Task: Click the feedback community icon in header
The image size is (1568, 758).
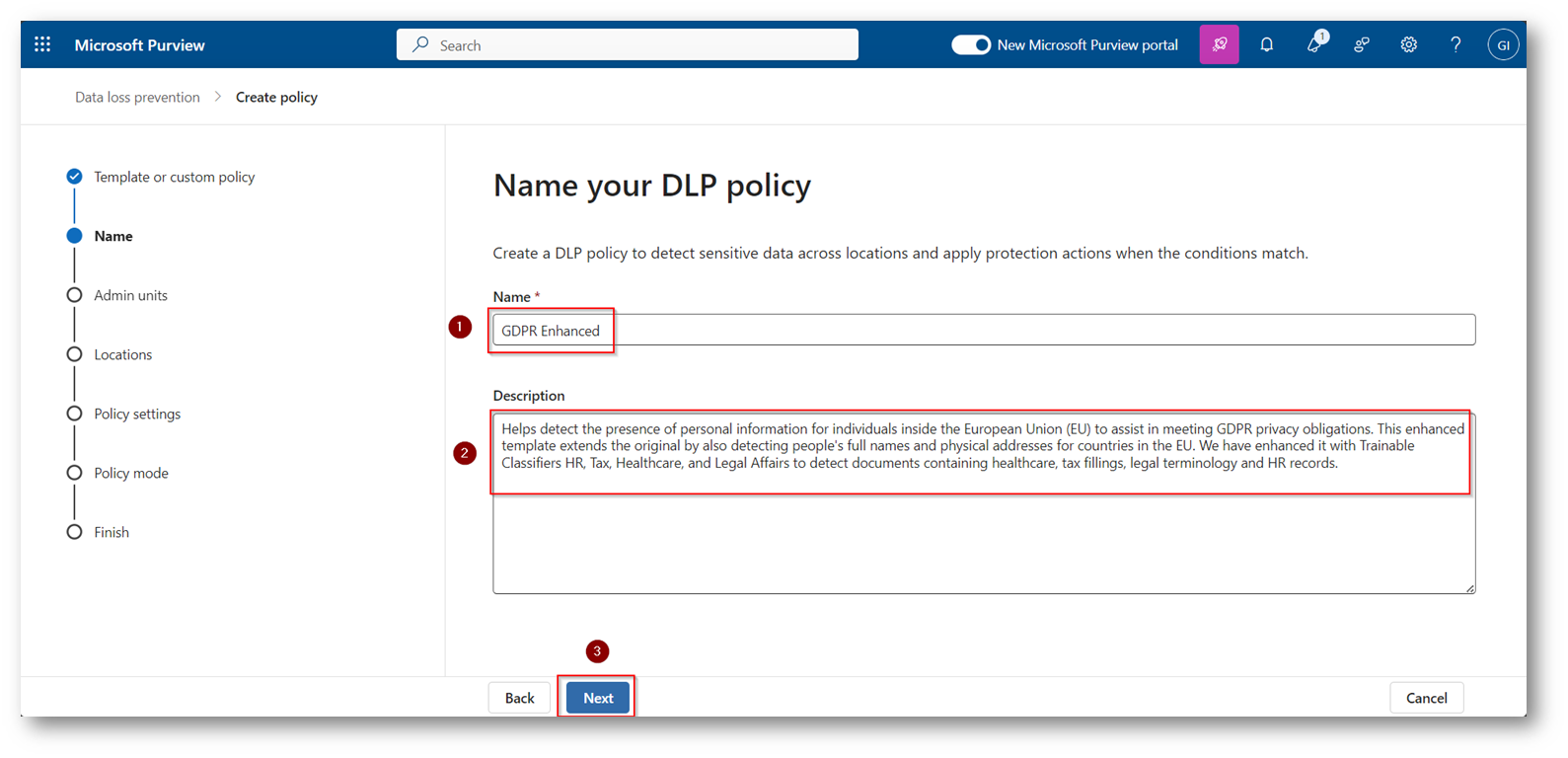Action: tap(1361, 44)
